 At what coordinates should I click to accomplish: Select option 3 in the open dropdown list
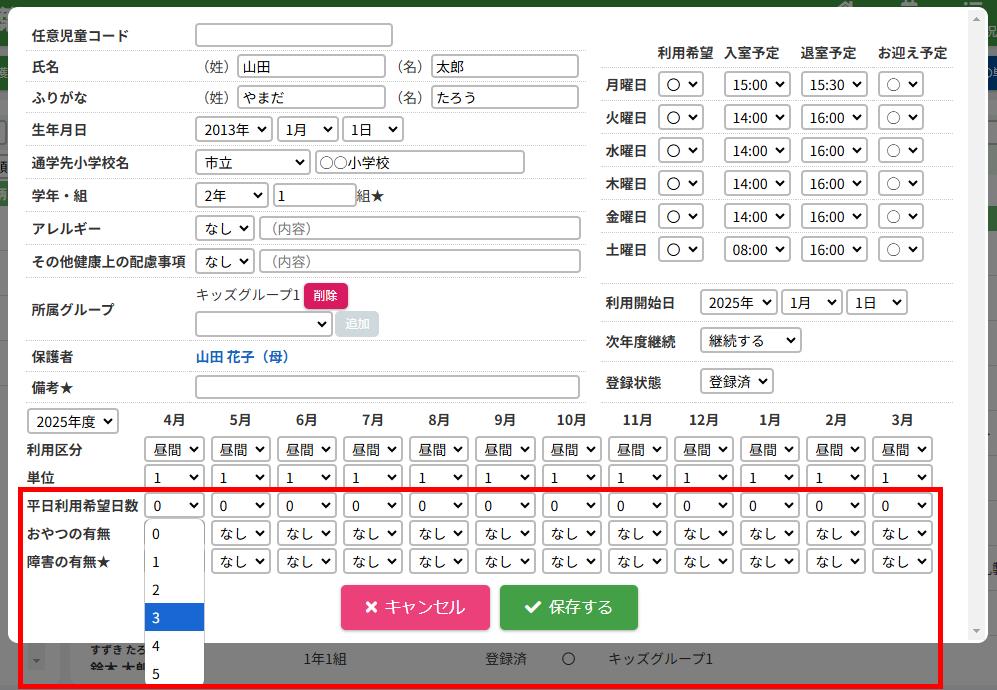[174, 618]
